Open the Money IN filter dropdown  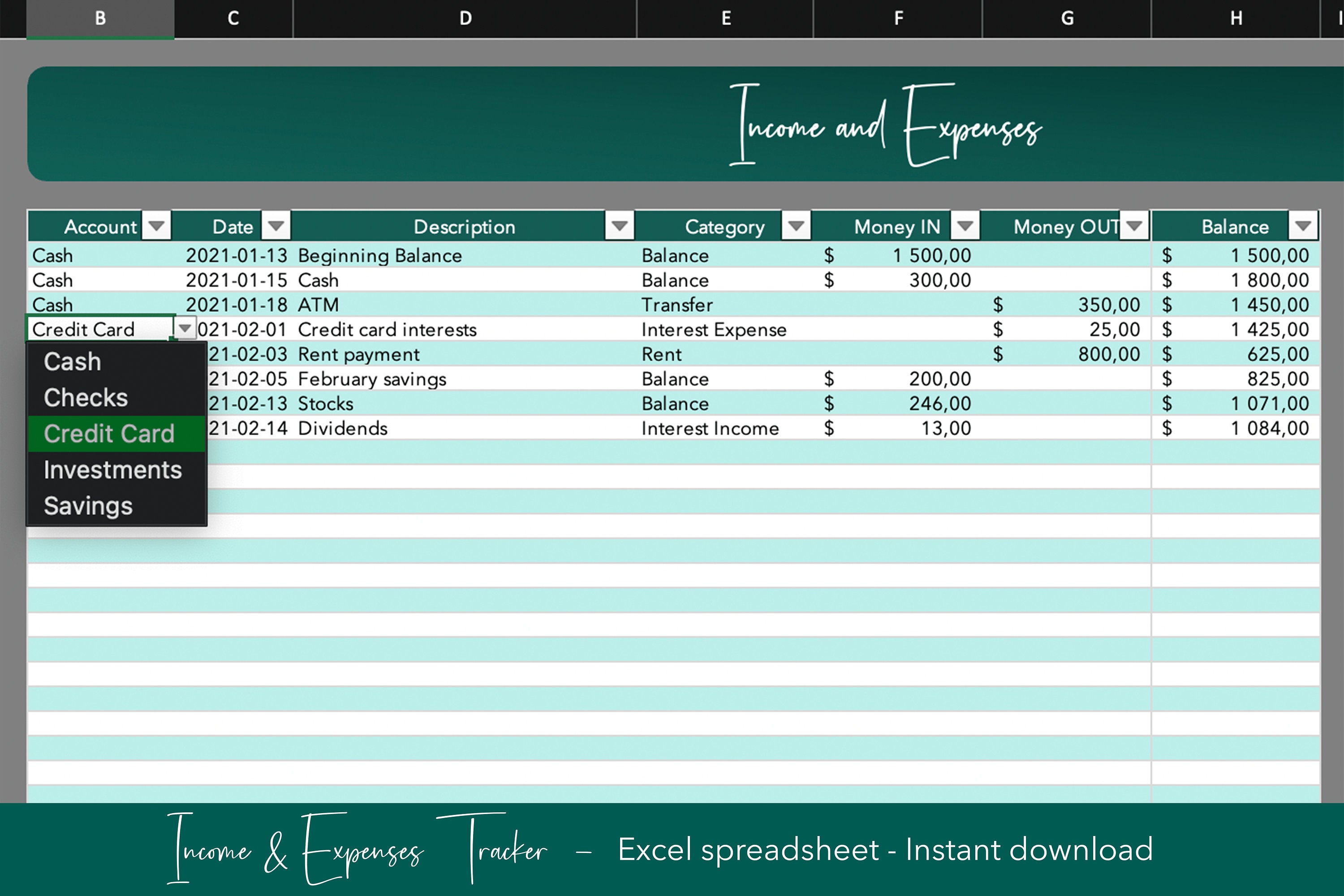pos(965,225)
